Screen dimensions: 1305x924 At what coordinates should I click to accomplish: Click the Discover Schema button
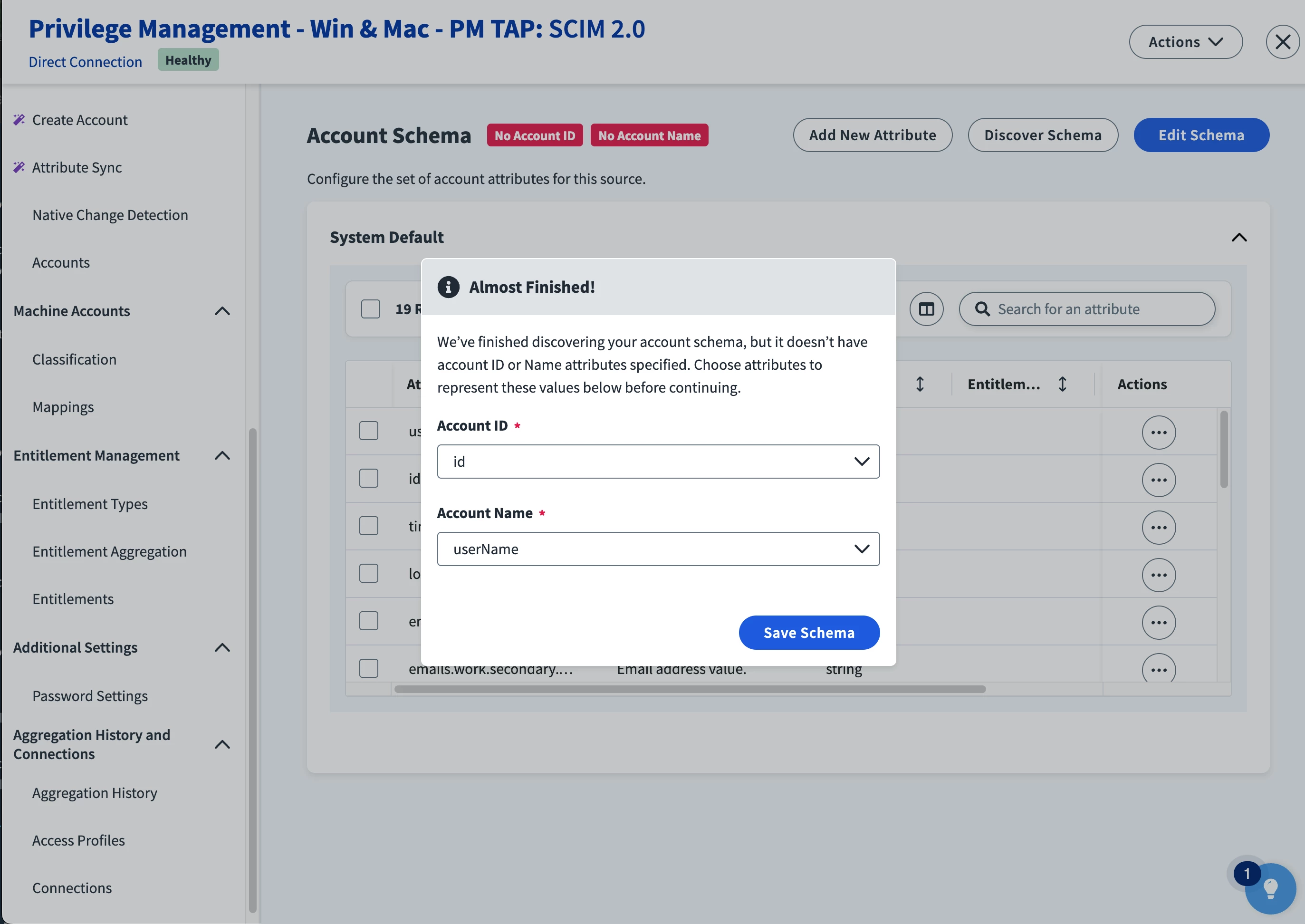1043,135
